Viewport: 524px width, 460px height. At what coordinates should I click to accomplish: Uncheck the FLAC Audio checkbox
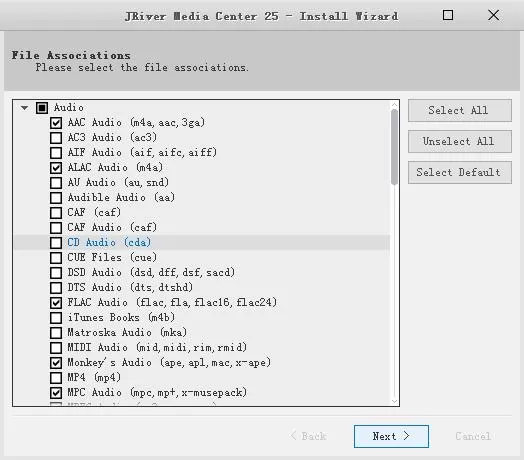pos(56,303)
